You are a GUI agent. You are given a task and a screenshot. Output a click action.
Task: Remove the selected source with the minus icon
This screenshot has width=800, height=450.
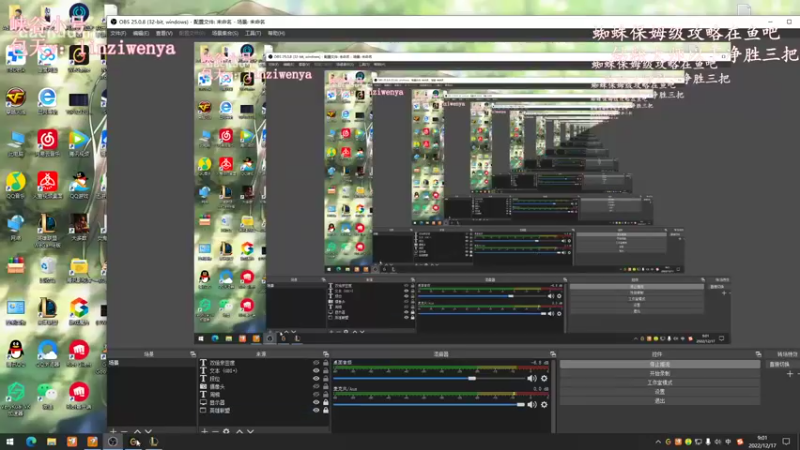click(215, 431)
